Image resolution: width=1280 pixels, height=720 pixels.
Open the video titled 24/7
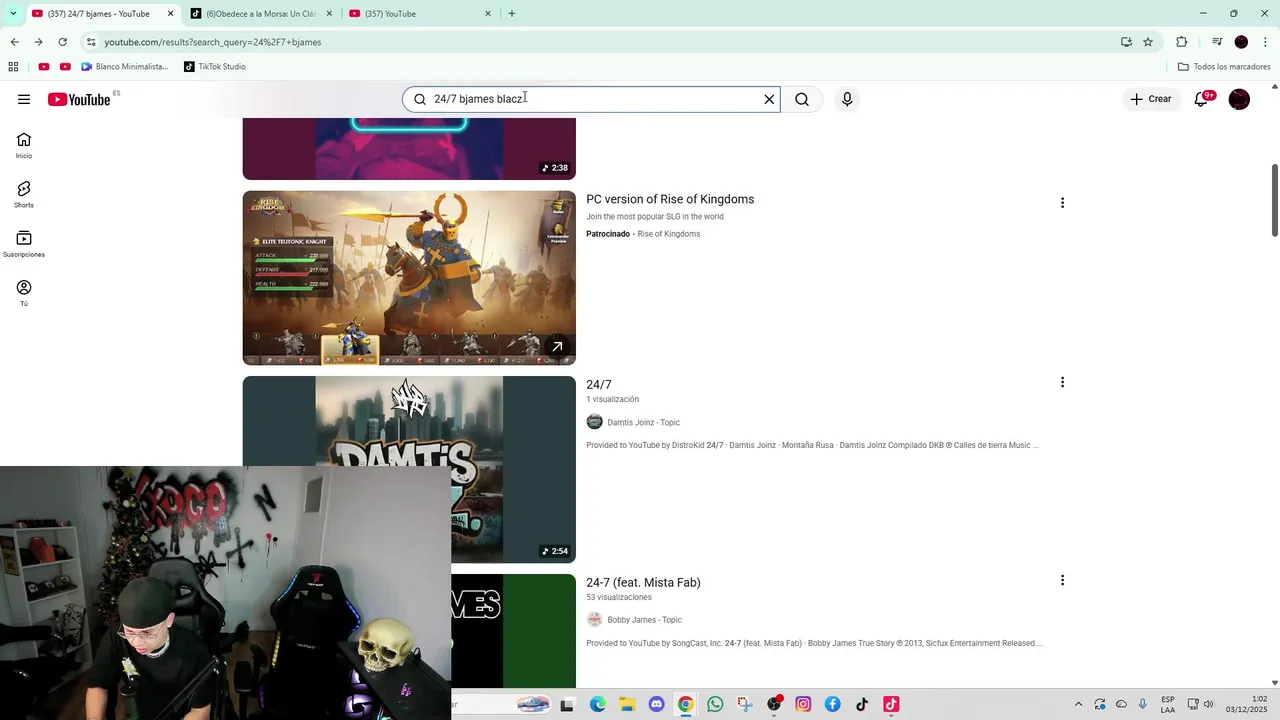tap(599, 384)
